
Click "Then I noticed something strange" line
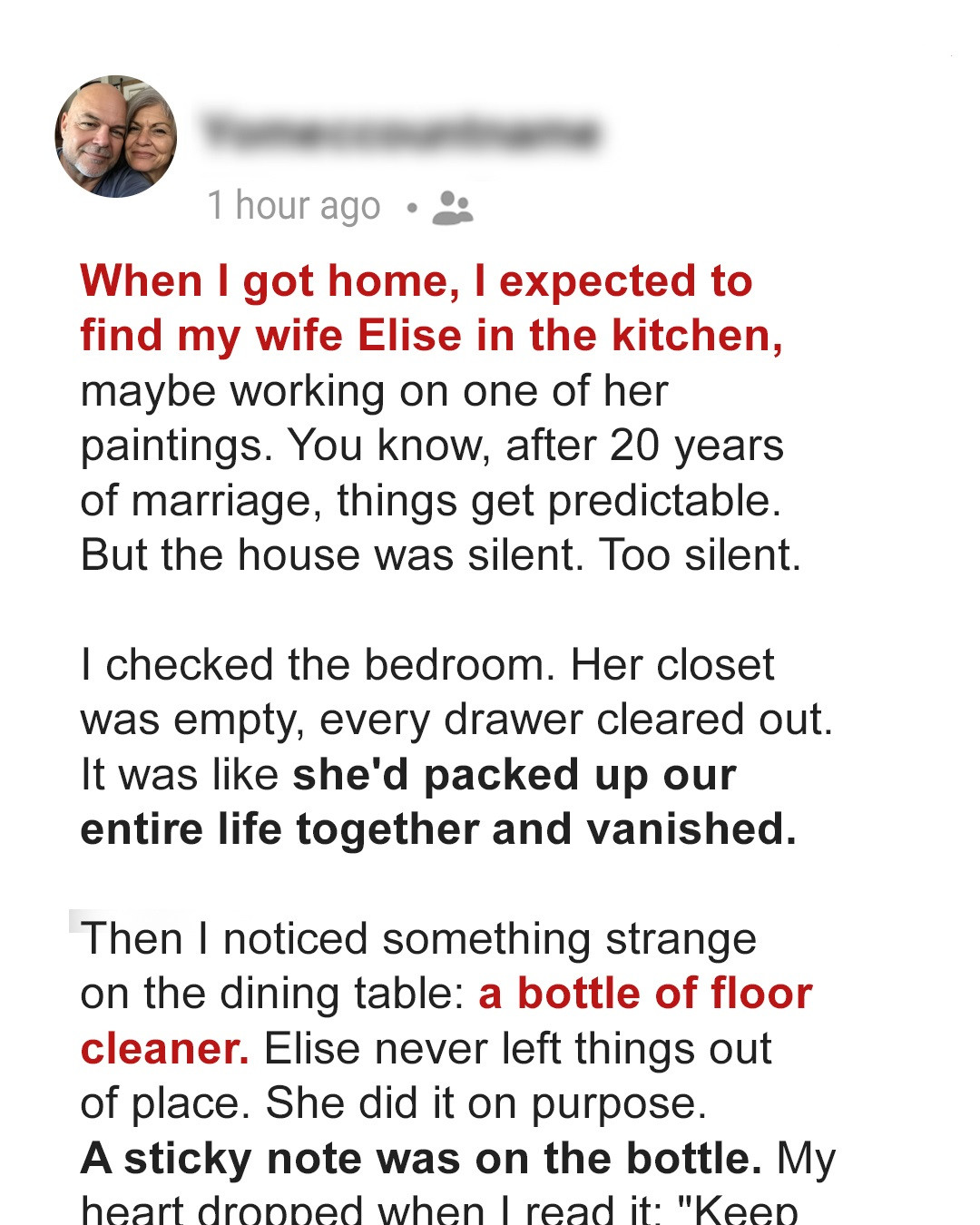(x=418, y=939)
